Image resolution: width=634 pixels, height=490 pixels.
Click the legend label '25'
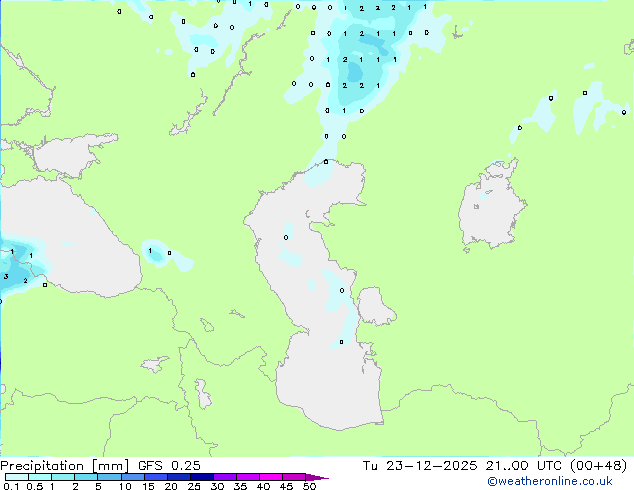[194, 486]
